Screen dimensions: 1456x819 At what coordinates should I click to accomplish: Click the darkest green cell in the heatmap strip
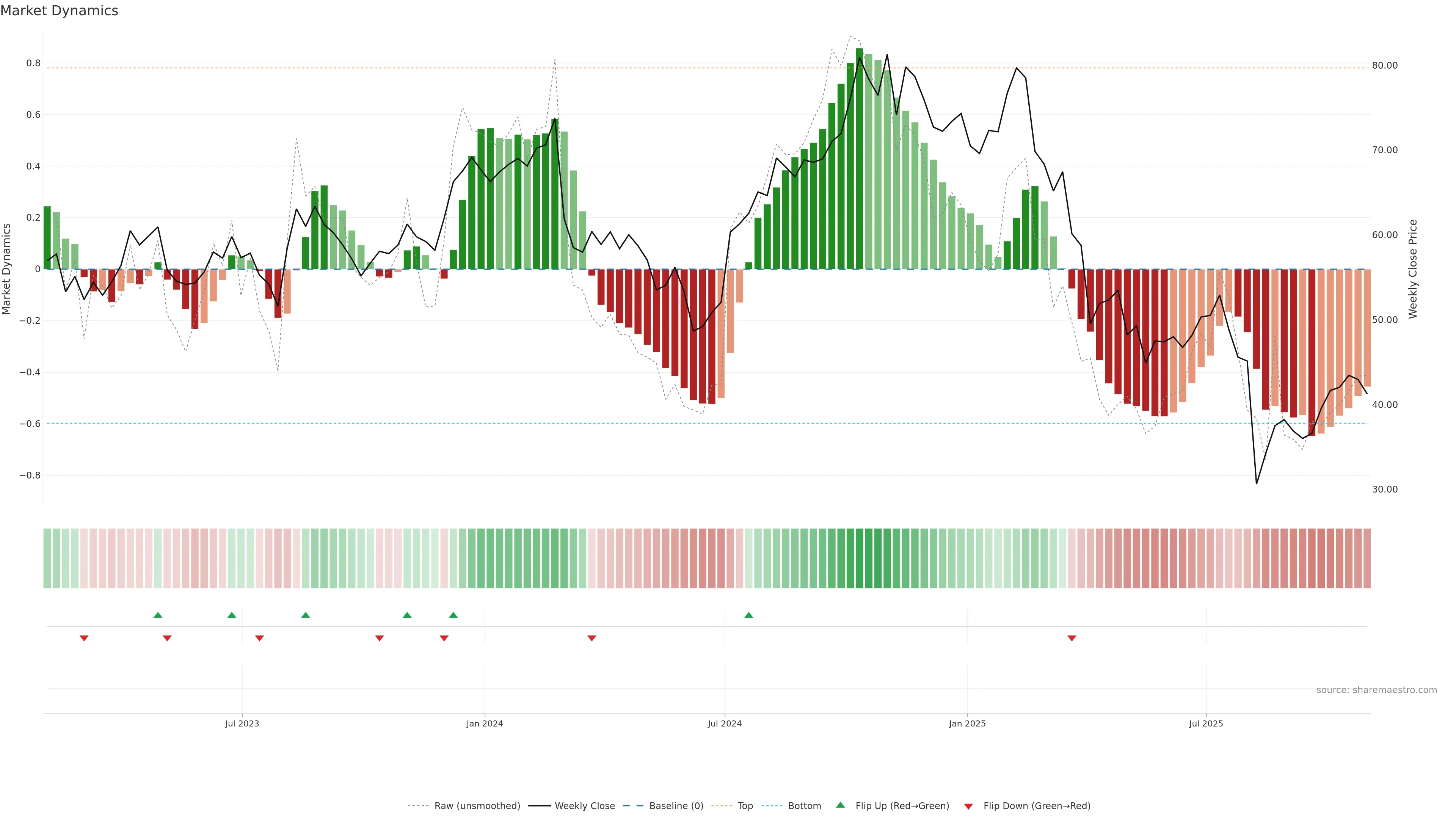point(859,558)
